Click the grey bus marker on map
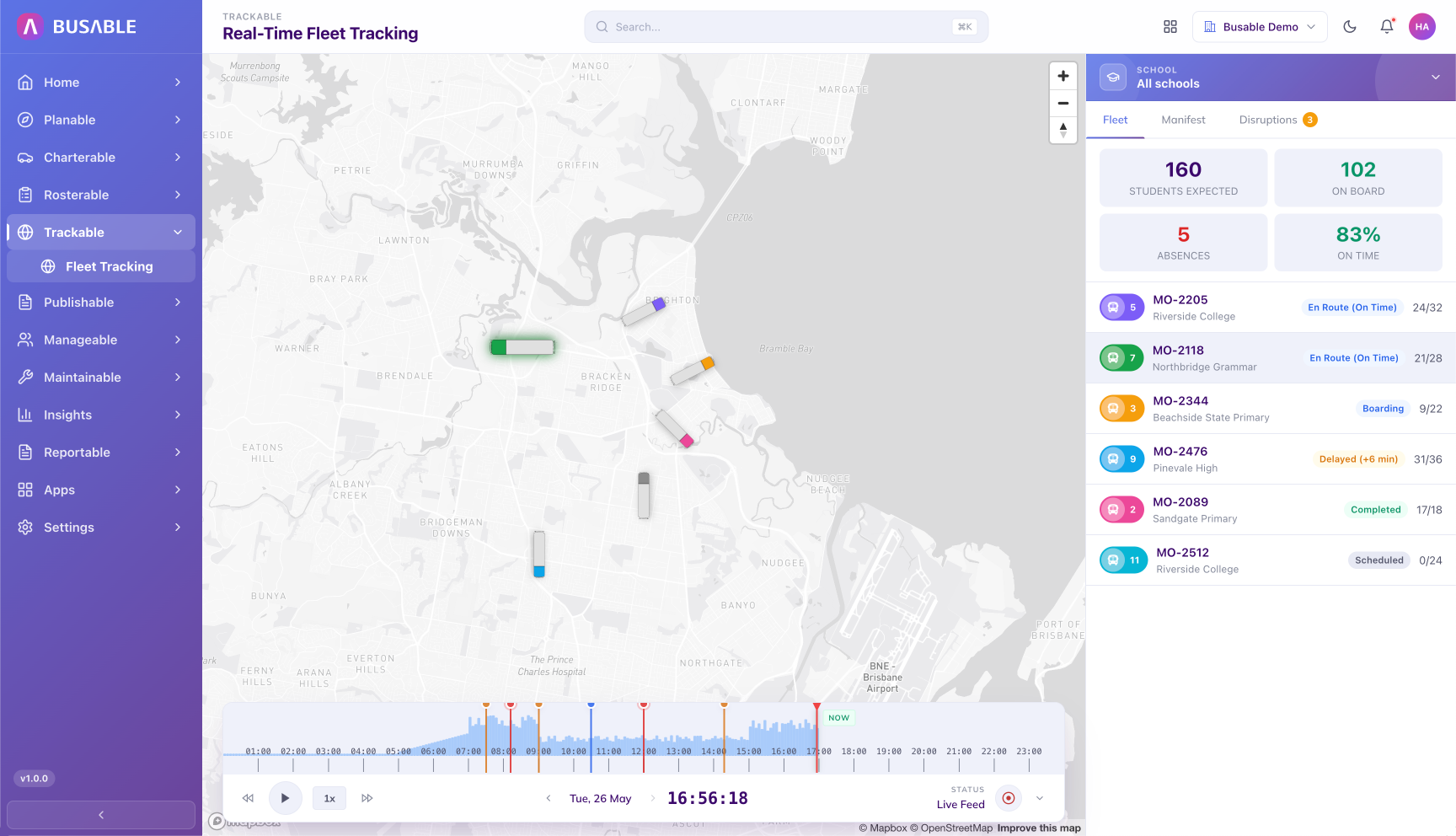The height and width of the screenshot is (836, 1456). point(644,496)
